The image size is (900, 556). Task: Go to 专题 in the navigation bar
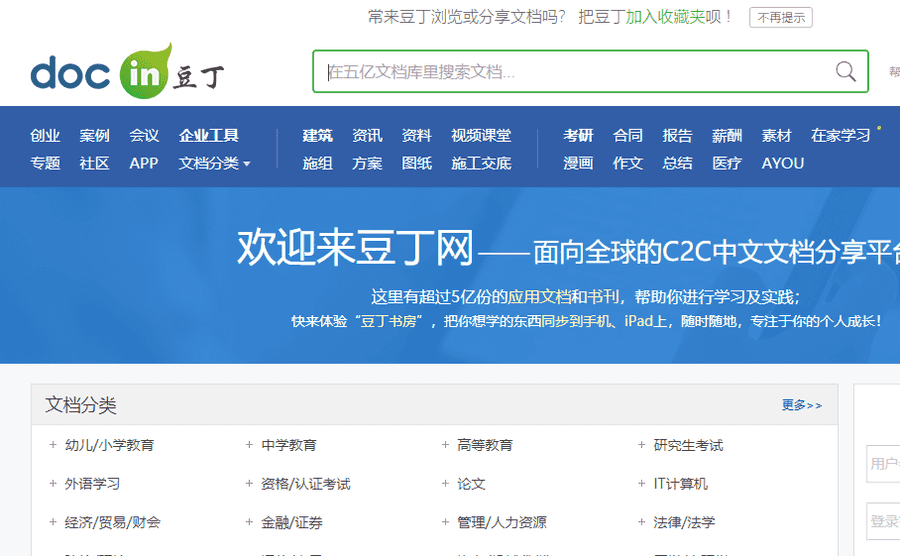tap(45, 164)
